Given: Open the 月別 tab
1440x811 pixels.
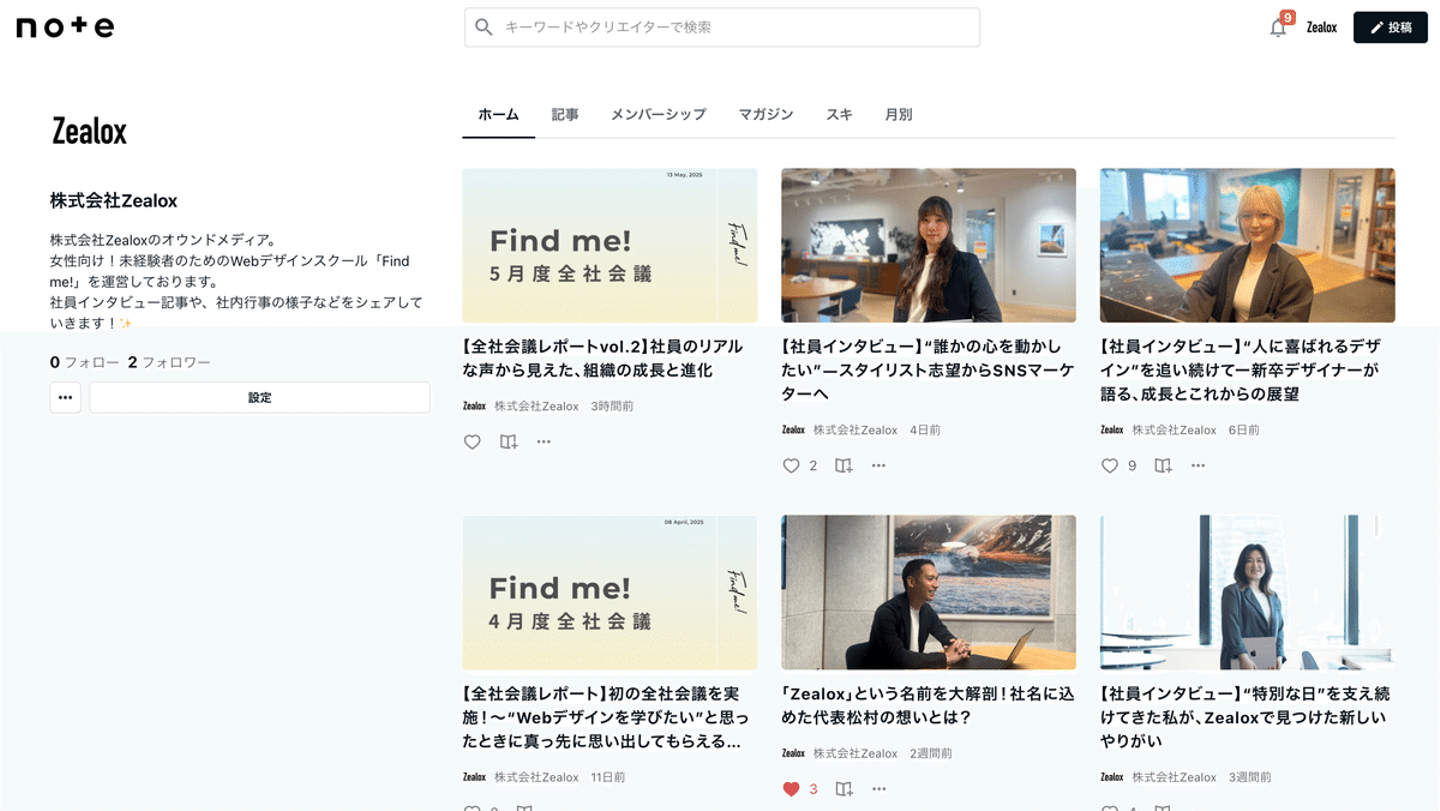Looking at the screenshot, I should point(898,114).
